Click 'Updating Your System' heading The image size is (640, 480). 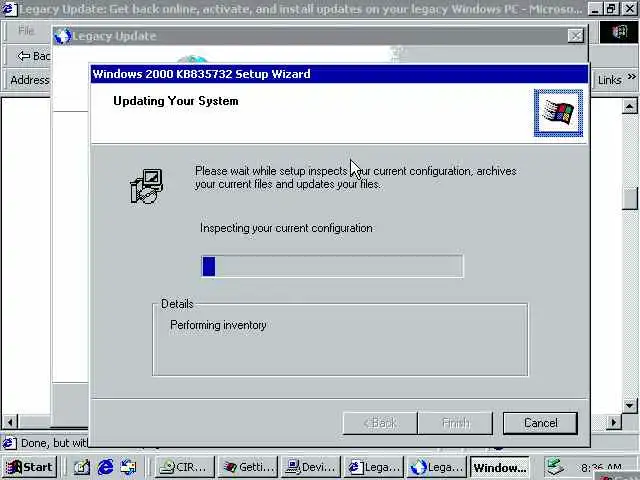click(x=176, y=101)
